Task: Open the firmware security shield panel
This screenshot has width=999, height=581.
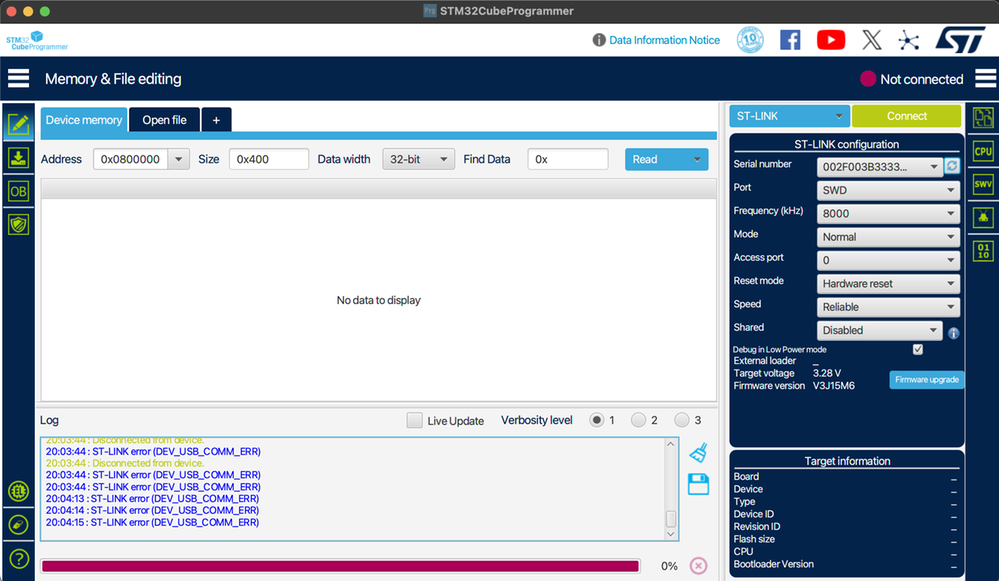Action: click(x=18, y=224)
